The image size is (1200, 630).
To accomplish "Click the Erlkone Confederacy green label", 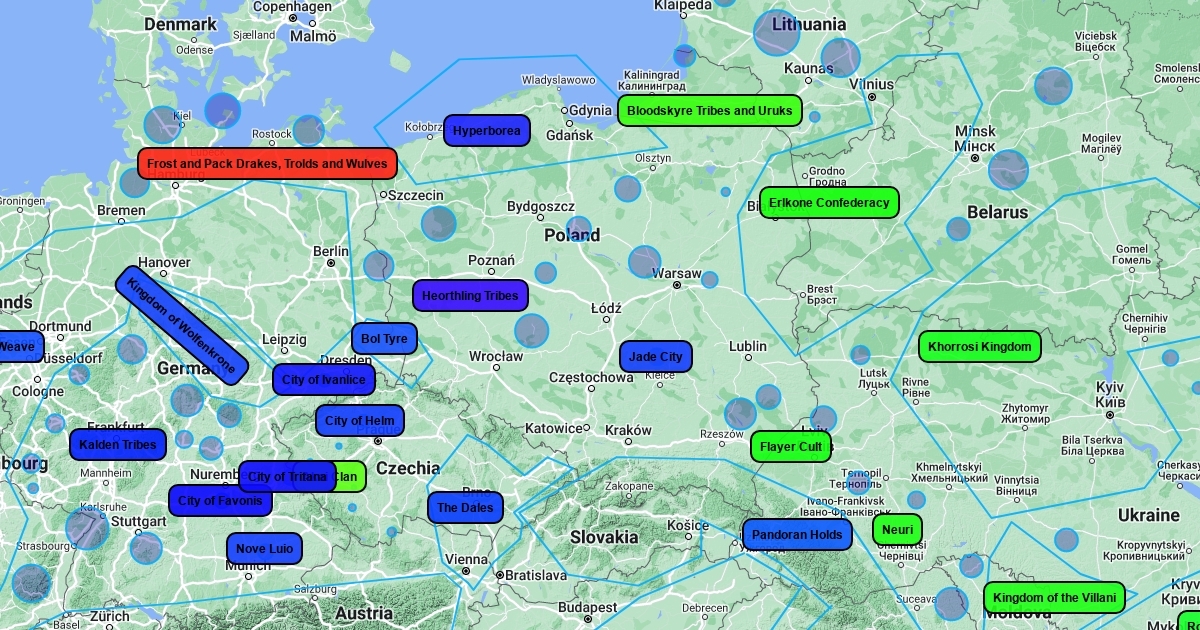I will 828,203.
